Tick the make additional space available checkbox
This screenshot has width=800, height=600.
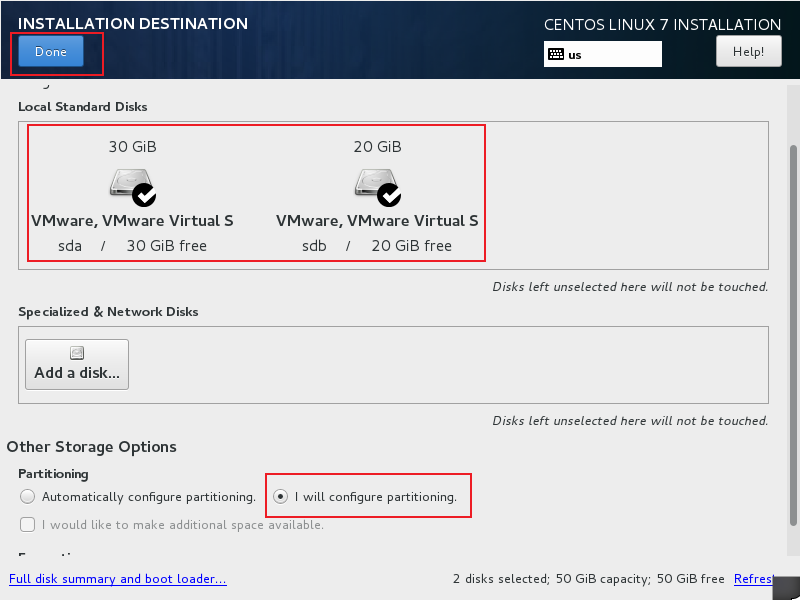[27, 524]
